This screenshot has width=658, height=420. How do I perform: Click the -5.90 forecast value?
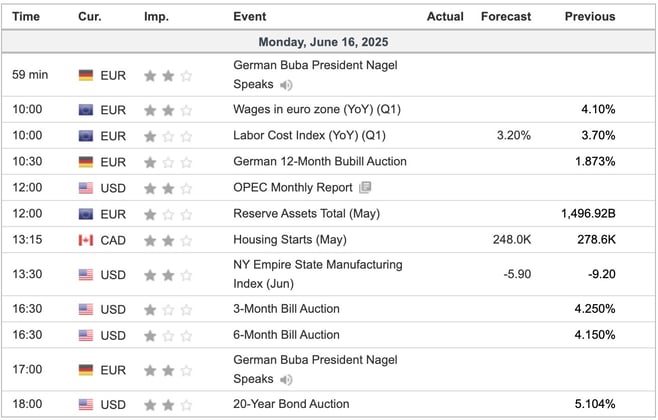517,274
